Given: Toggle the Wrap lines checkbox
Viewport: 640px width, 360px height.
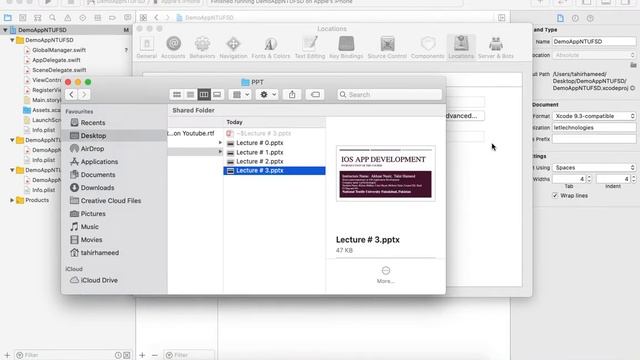Looking at the screenshot, I should (555, 196).
